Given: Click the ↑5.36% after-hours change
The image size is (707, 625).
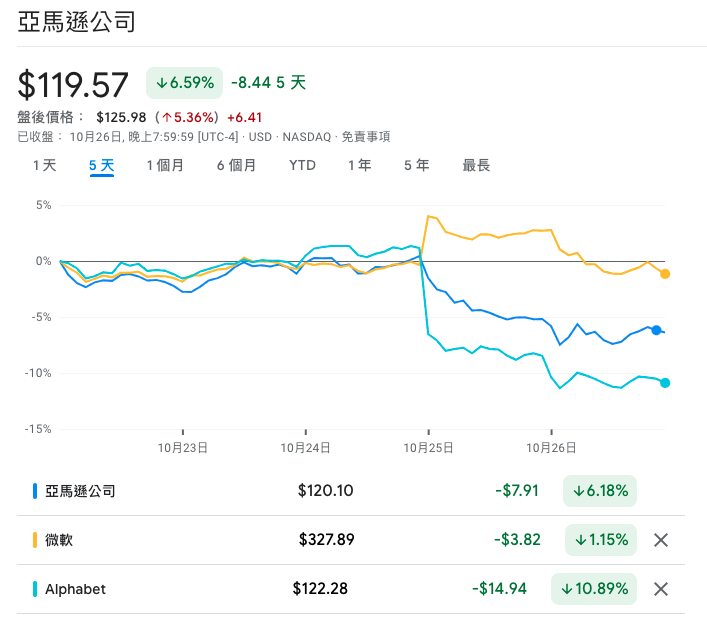Looking at the screenshot, I should (188, 118).
